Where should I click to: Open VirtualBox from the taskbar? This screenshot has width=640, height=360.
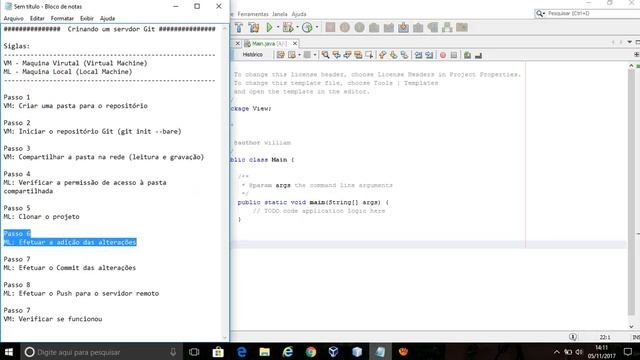click(333, 351)
